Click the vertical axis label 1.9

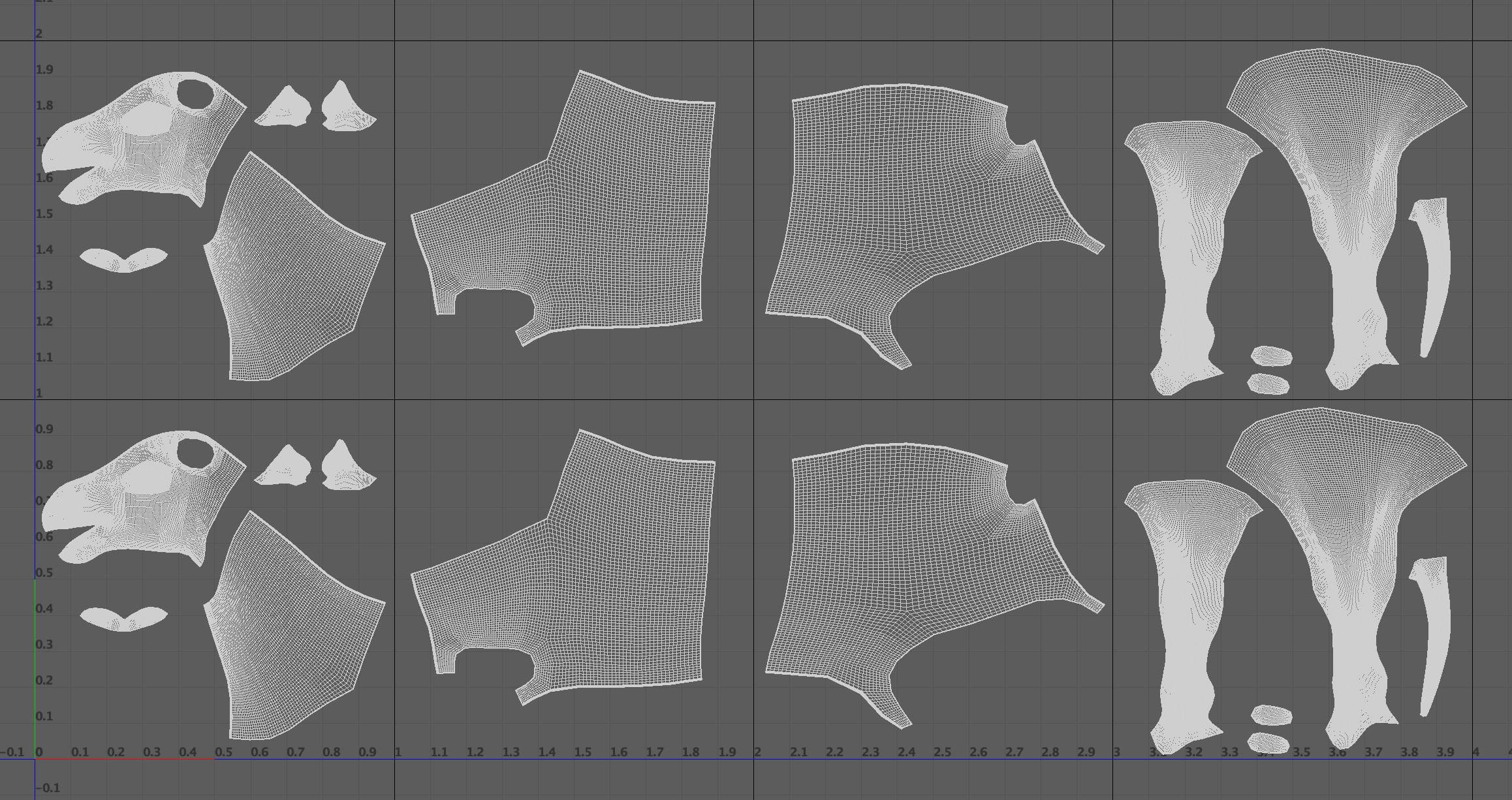tap(44, 70)
